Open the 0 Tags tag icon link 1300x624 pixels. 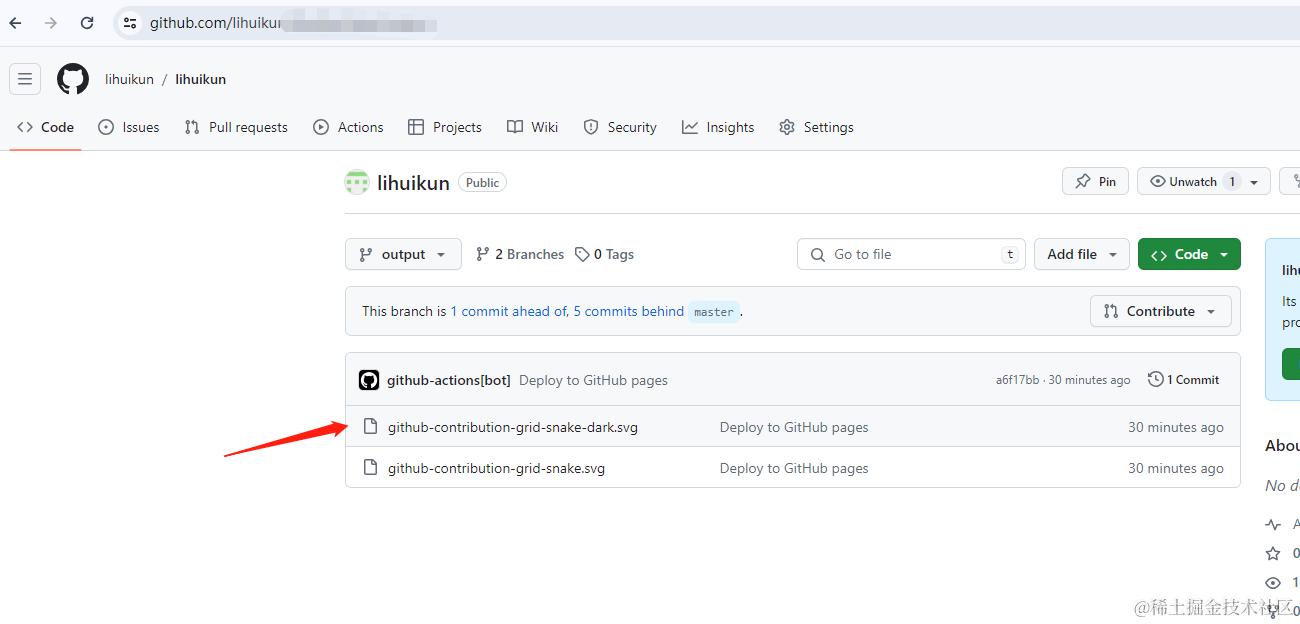[582, 254]
